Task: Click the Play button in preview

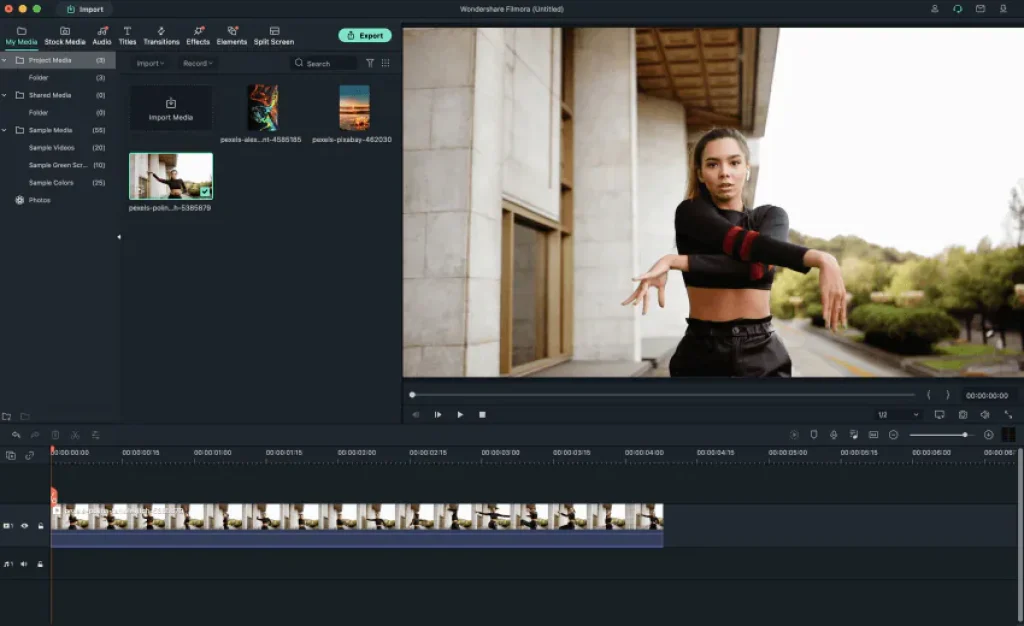Action: tap(460, 415)
